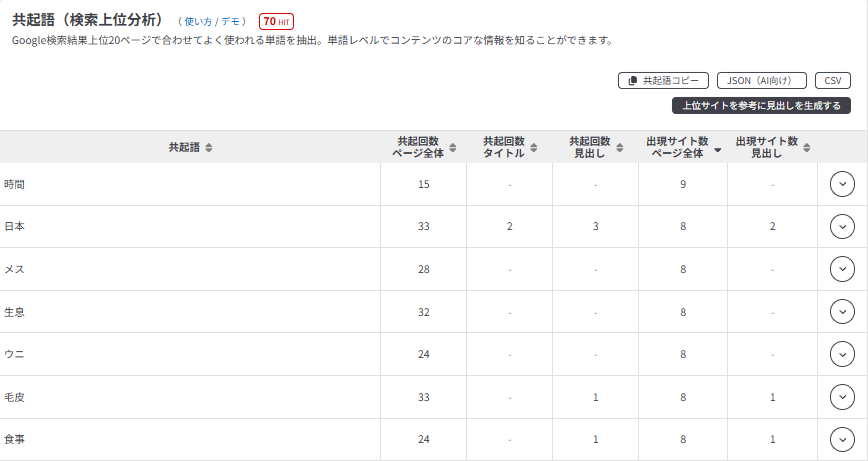Click the 共起語コピー copy button

tap(664, 81)
